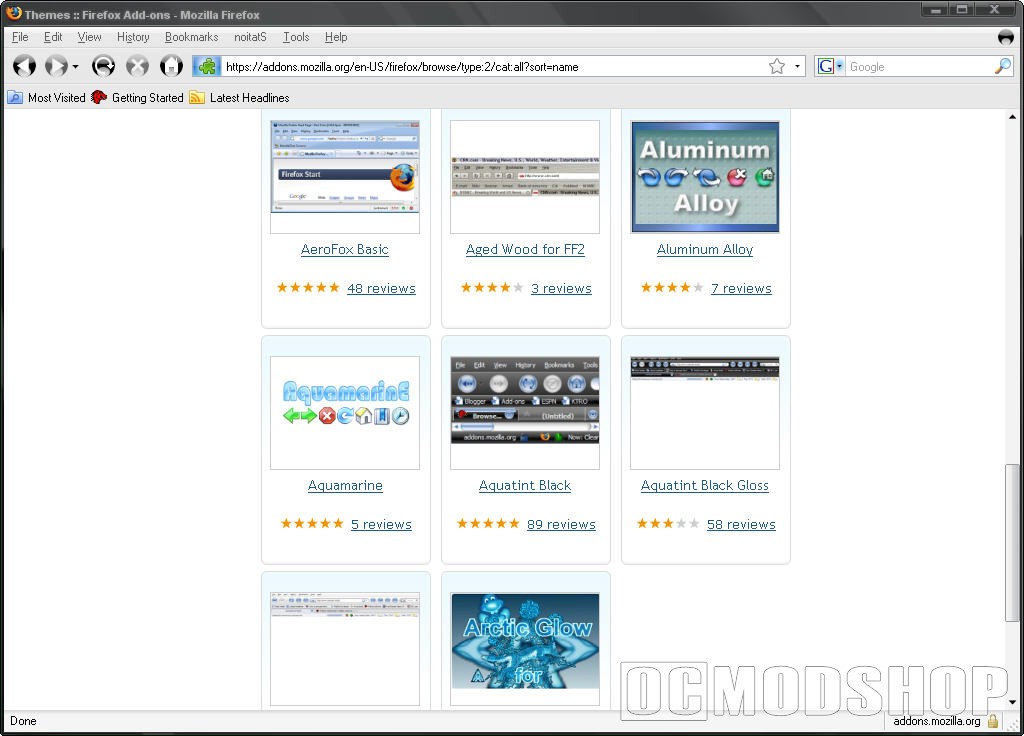1024x736 pixels.
Task: Click the scrollbar up arrow
Action: pyautogui.click(x=1012, y=117)
